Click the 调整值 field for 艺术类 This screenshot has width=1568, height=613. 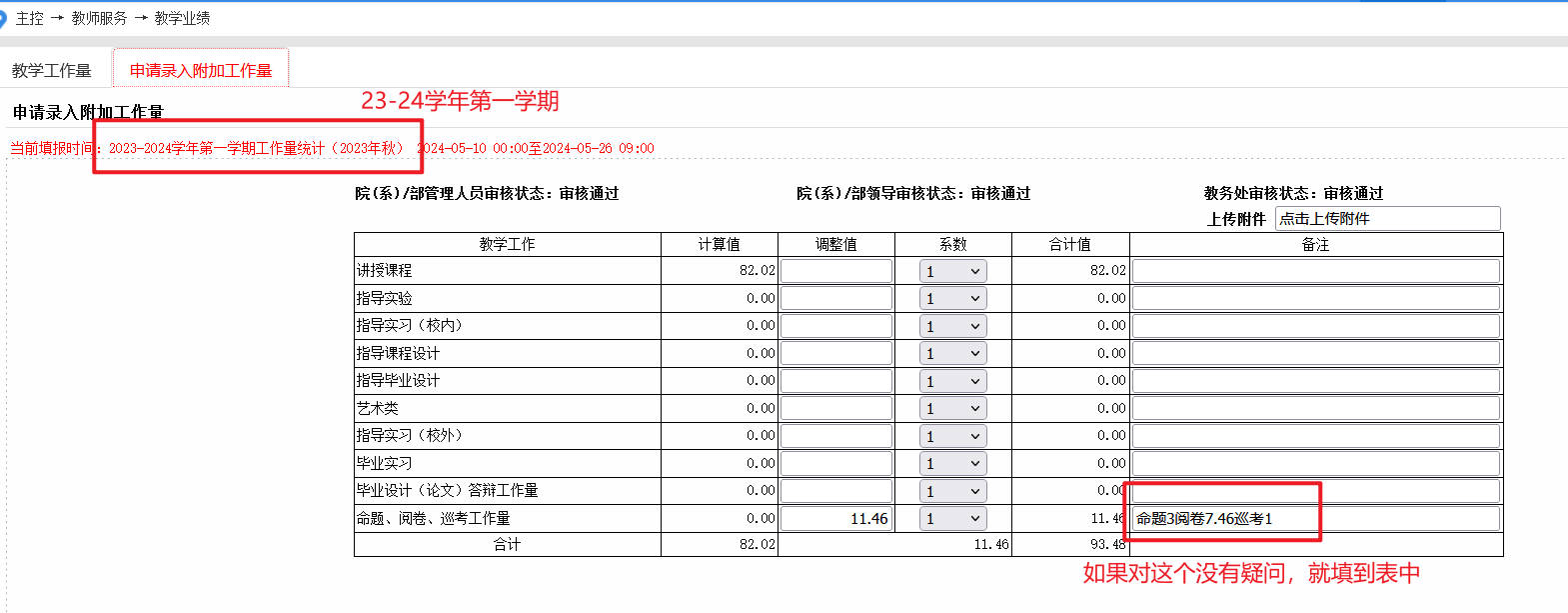pyautogui.click(x=836, y=408)
